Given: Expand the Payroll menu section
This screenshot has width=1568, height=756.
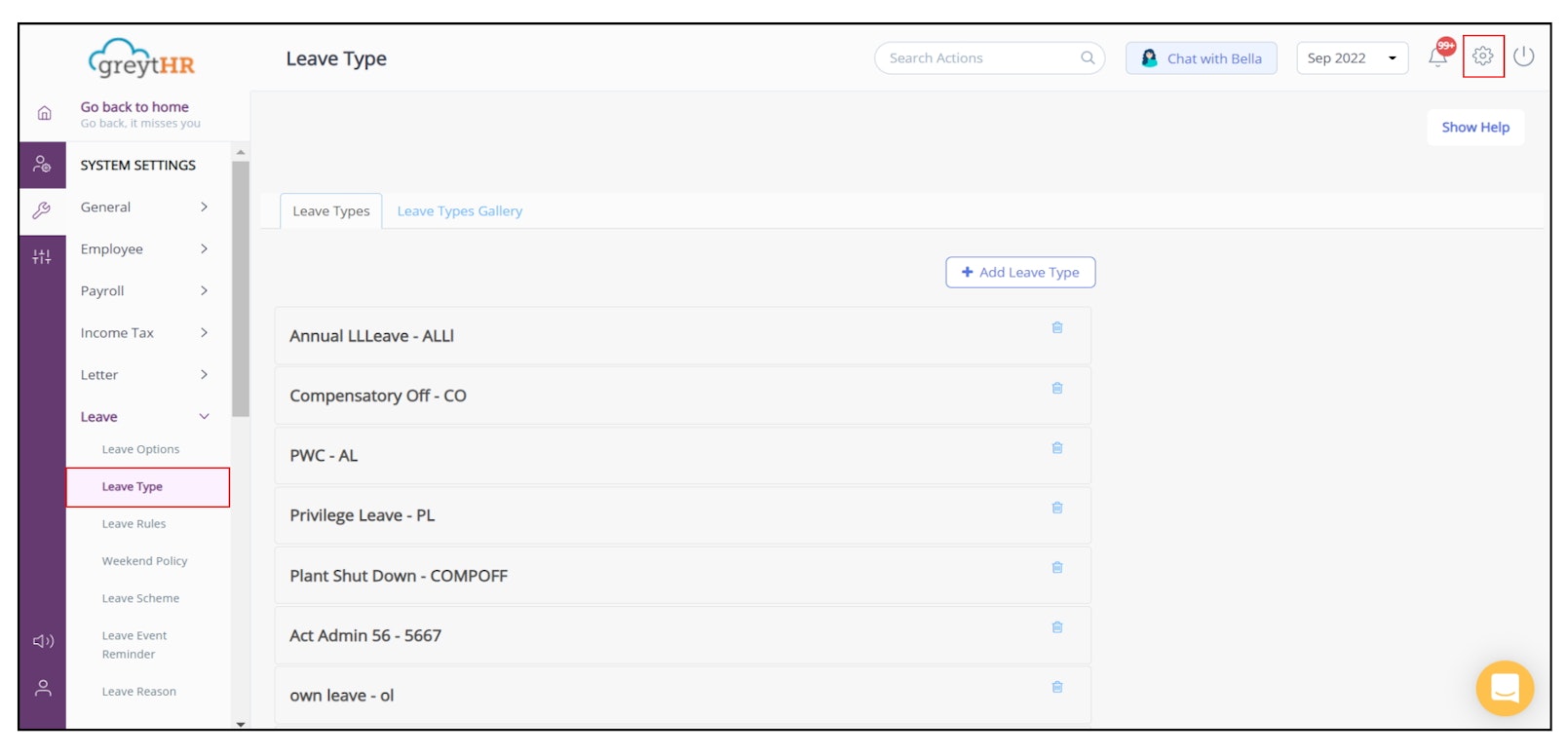Looking at the screenshot, I should (144, 291).
